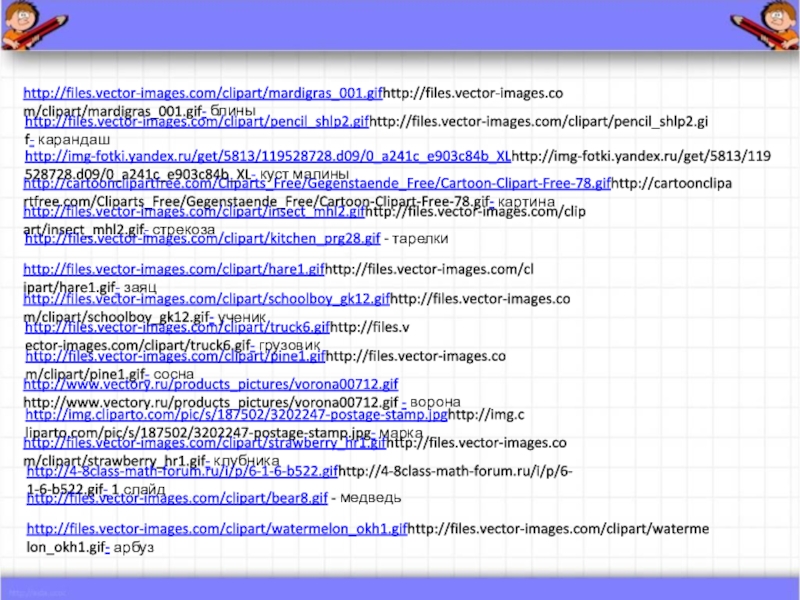Open the mardigras_001.gif hyperlink
This screenshot has height=600, width=800.
203,93
